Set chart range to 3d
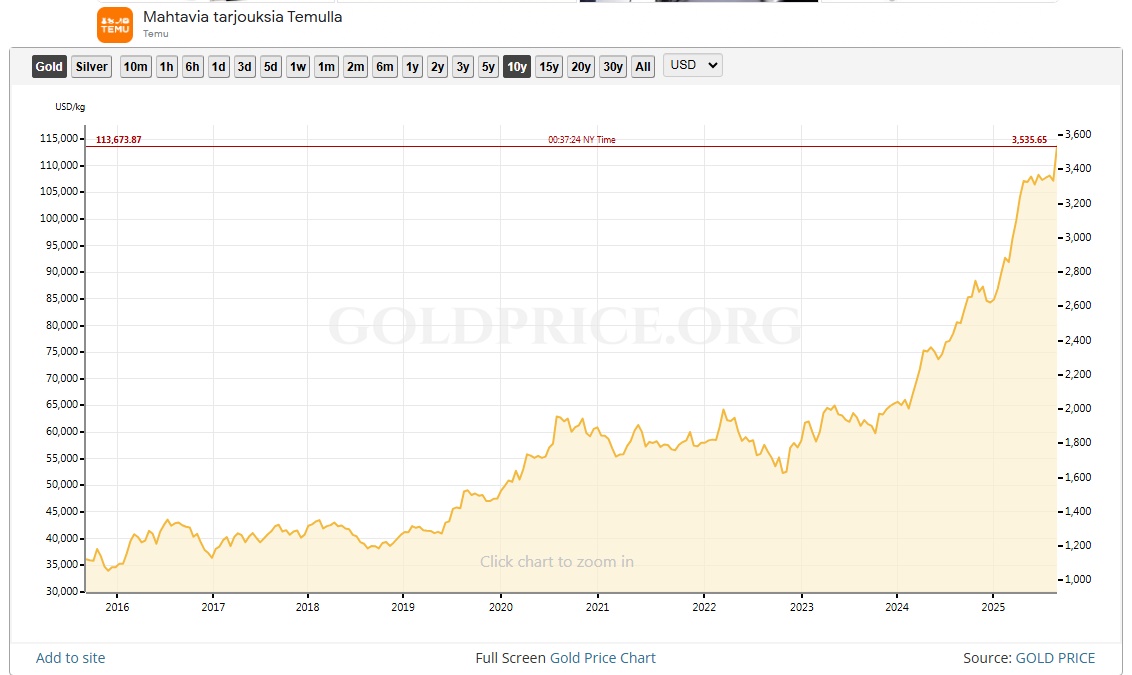 245,66
